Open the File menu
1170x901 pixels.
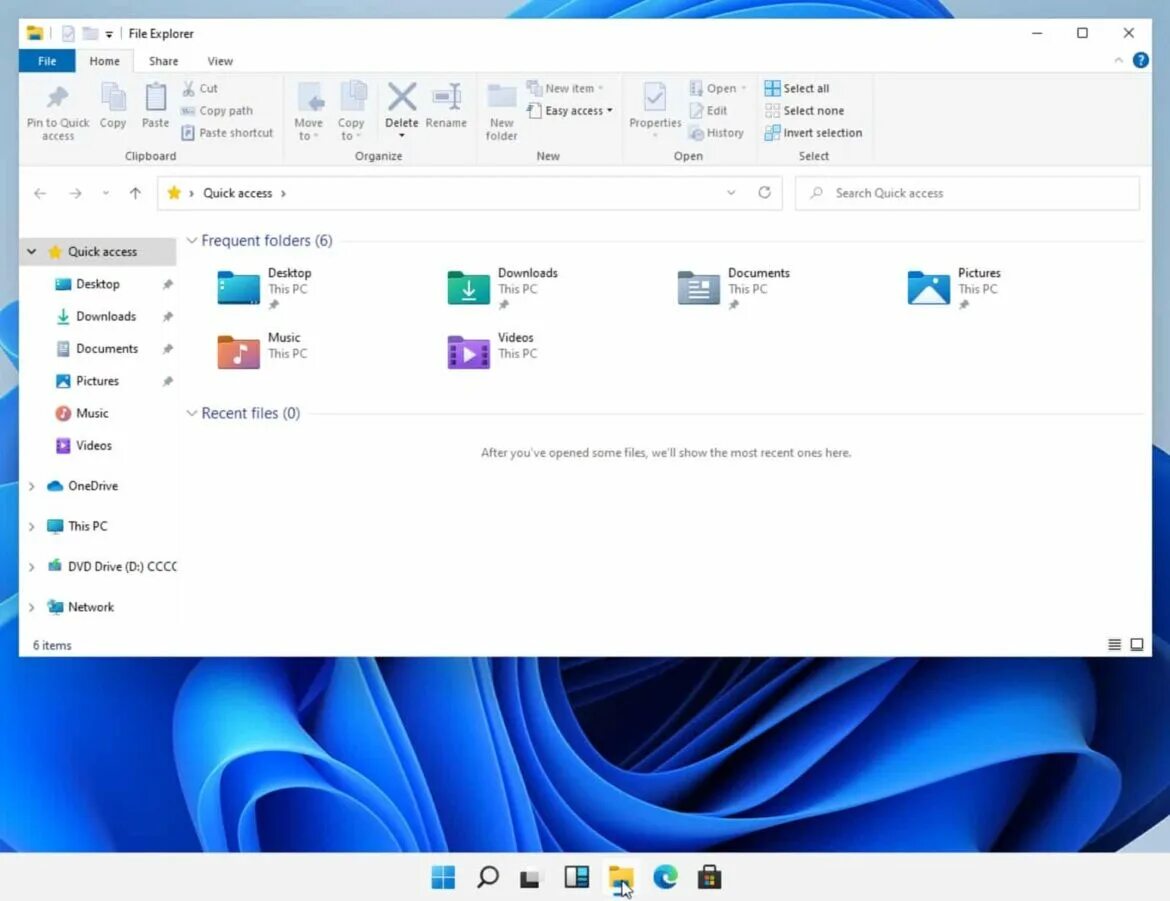coord(46,61)
